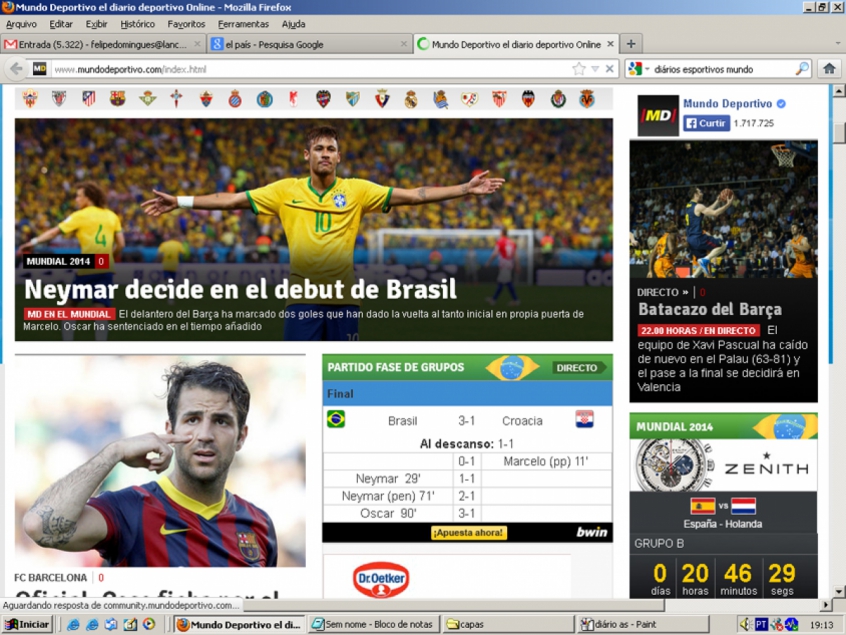
Task: Open the Valencia bat crest link
Action: pyautogui.click(x=528, y=99)
